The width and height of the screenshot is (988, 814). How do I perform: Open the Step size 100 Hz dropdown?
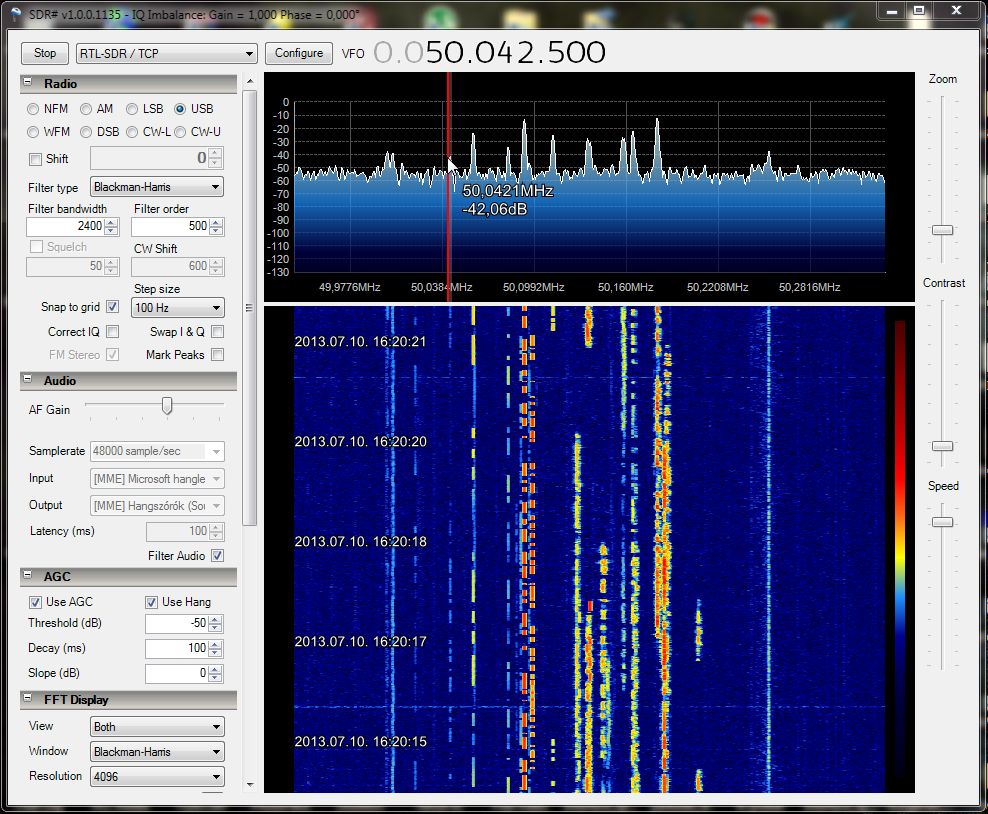coord(178,307)
